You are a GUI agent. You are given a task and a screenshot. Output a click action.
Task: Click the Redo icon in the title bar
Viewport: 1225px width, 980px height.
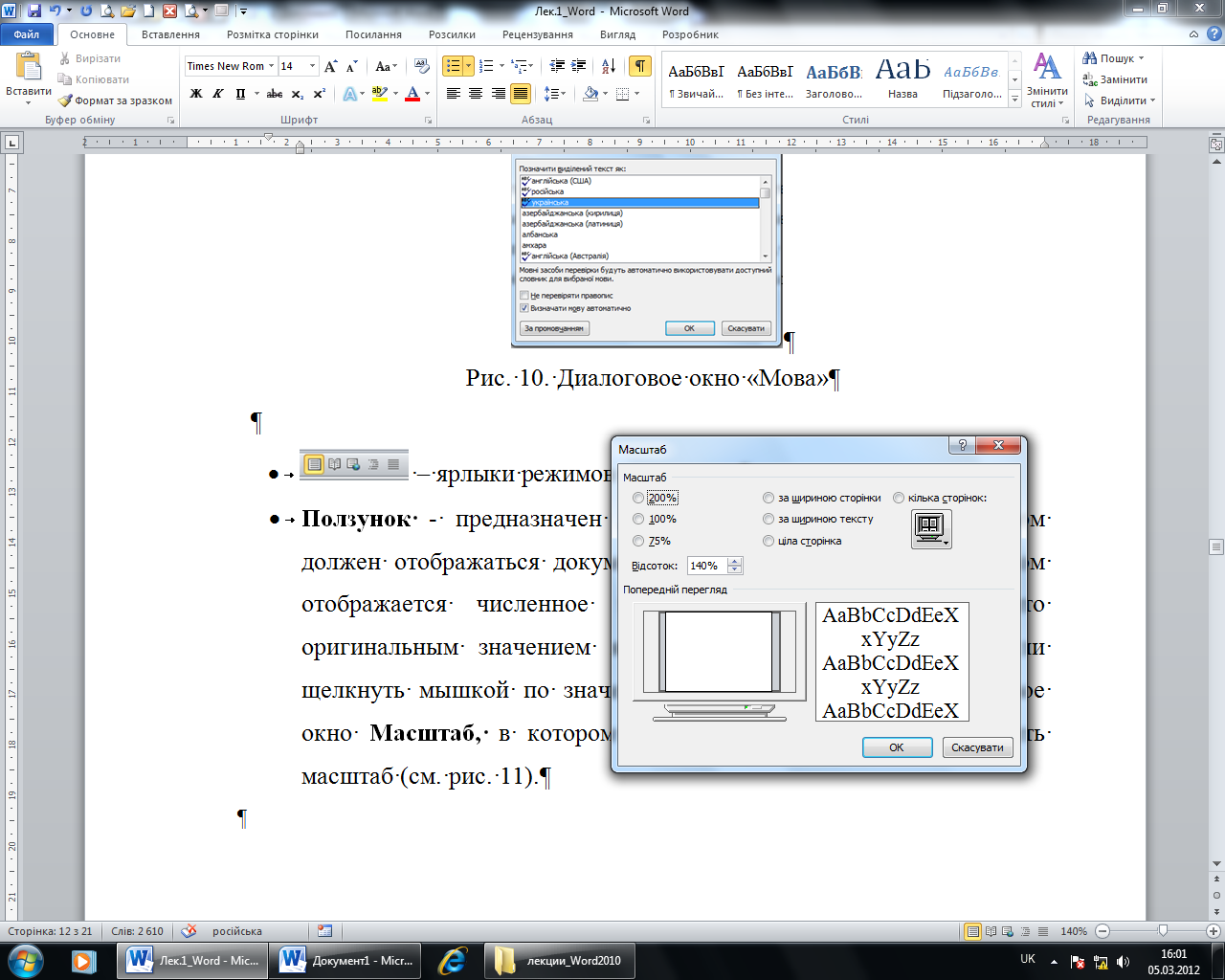(x=86, y=11)
